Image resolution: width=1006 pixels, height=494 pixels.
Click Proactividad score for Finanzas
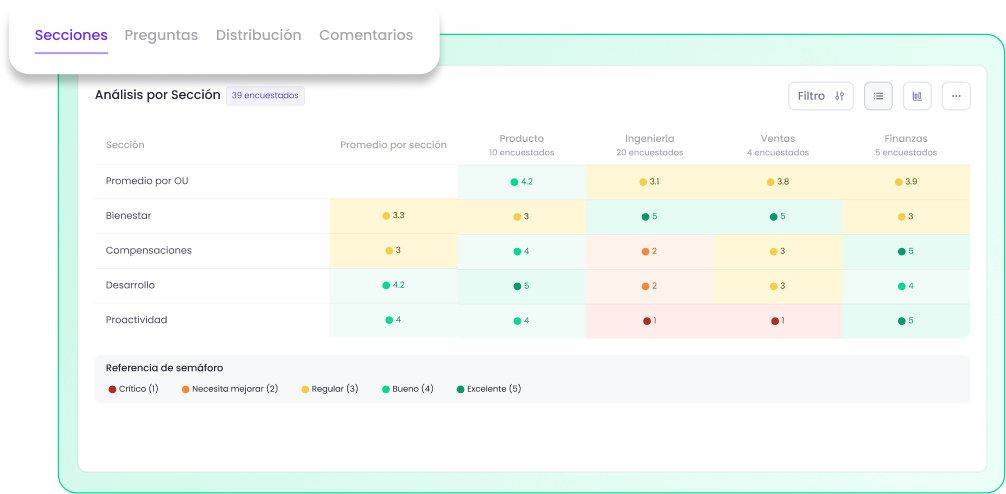(x=906, y=320)
